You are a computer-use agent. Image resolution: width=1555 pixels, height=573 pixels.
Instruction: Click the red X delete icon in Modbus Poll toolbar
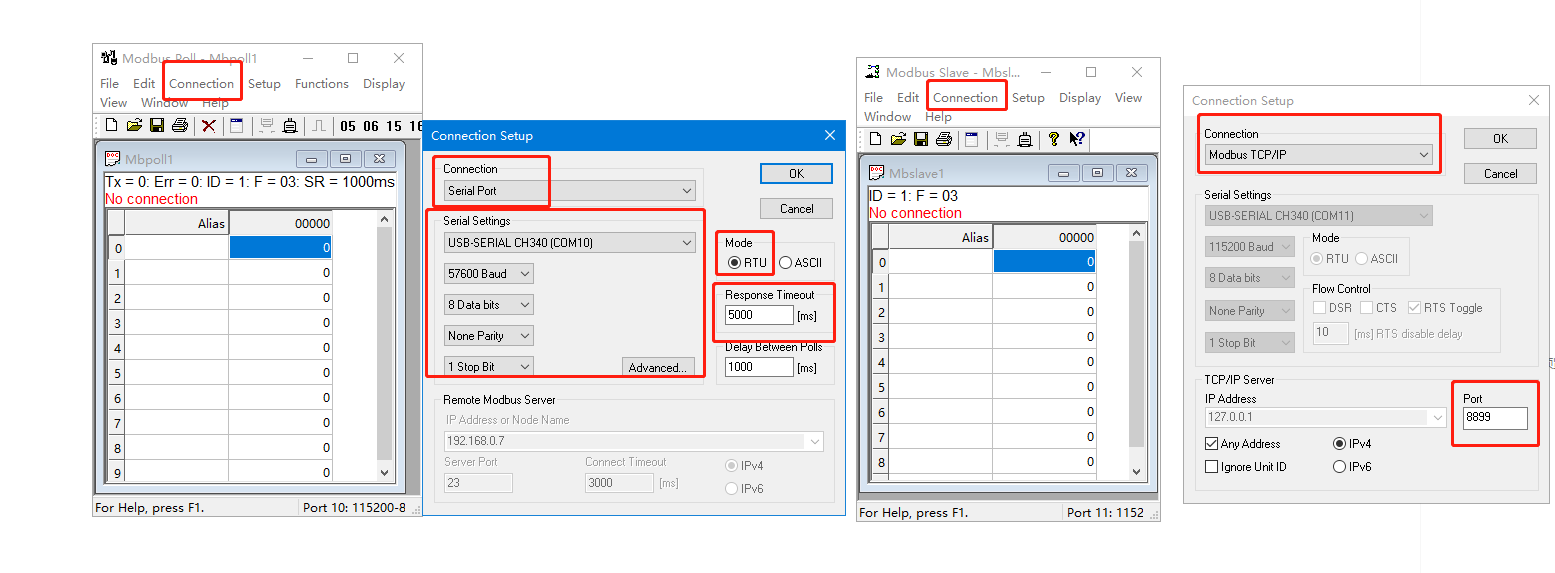(x=209, y=126)
